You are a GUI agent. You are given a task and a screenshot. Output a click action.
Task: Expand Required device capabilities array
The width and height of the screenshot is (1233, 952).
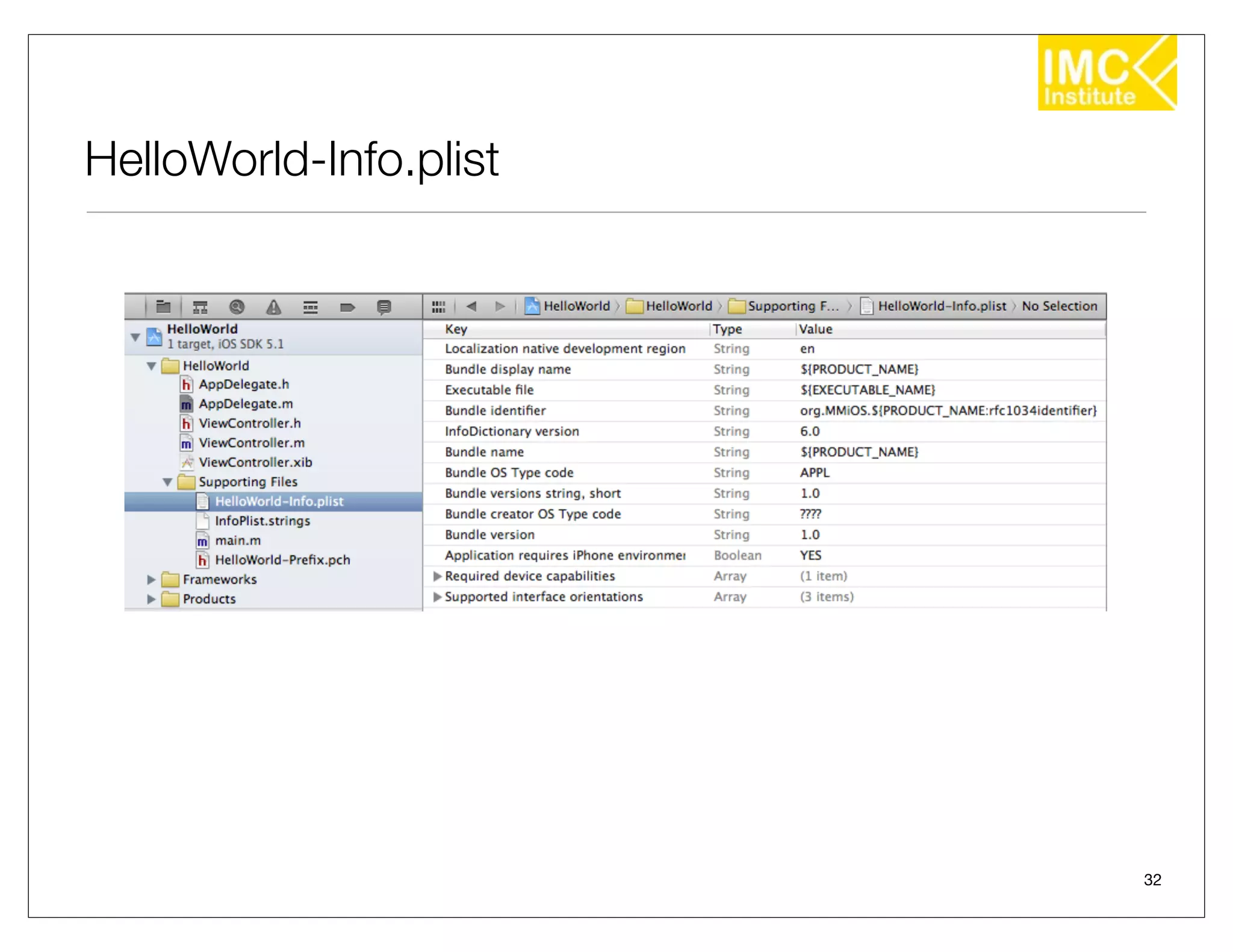pos(438,576)
